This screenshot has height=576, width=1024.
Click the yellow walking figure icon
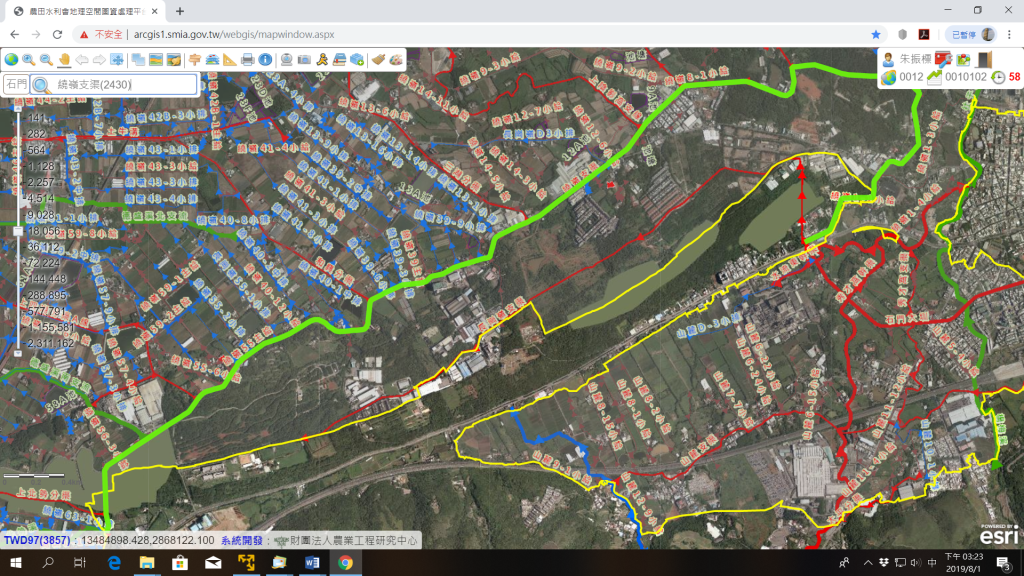322,59
